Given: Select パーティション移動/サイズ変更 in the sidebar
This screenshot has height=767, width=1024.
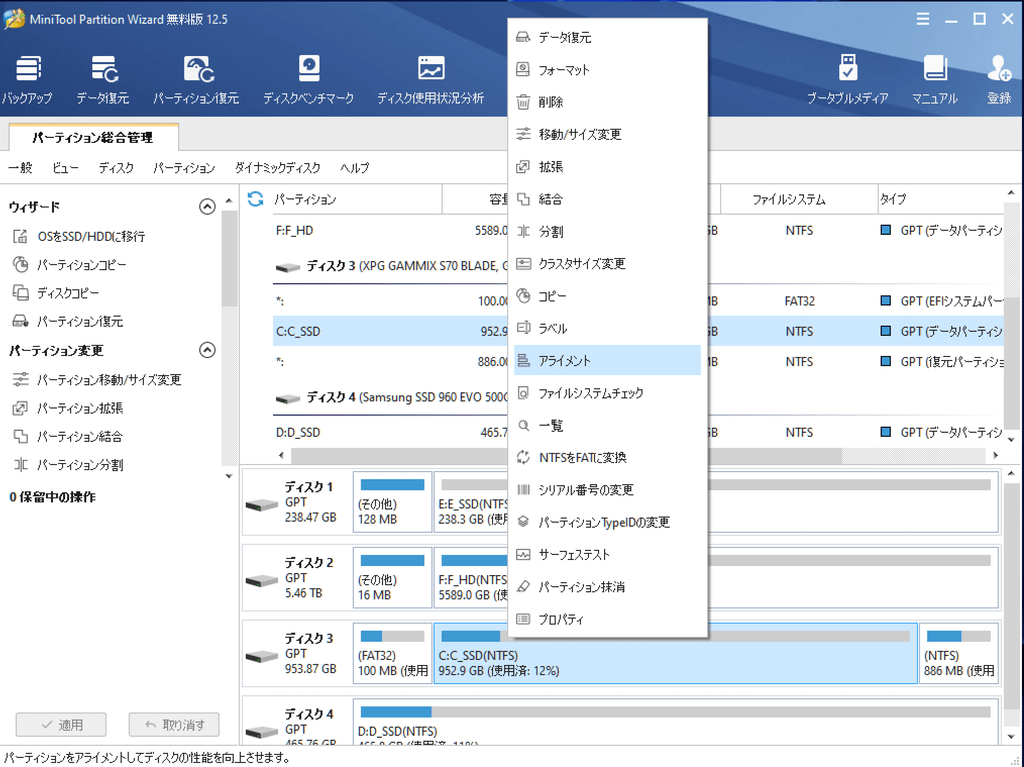Looking at the screenshot, I should 97,380.
